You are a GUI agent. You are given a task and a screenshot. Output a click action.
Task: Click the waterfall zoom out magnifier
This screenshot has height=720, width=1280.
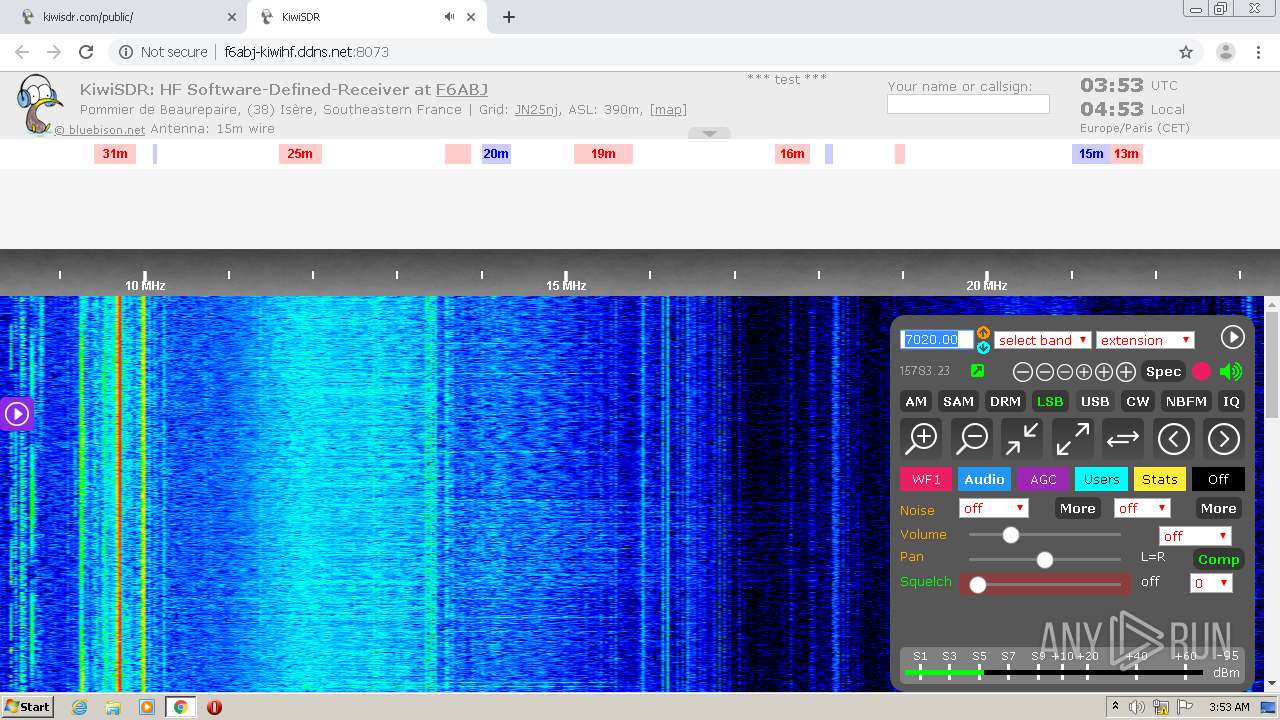[972, 438]
